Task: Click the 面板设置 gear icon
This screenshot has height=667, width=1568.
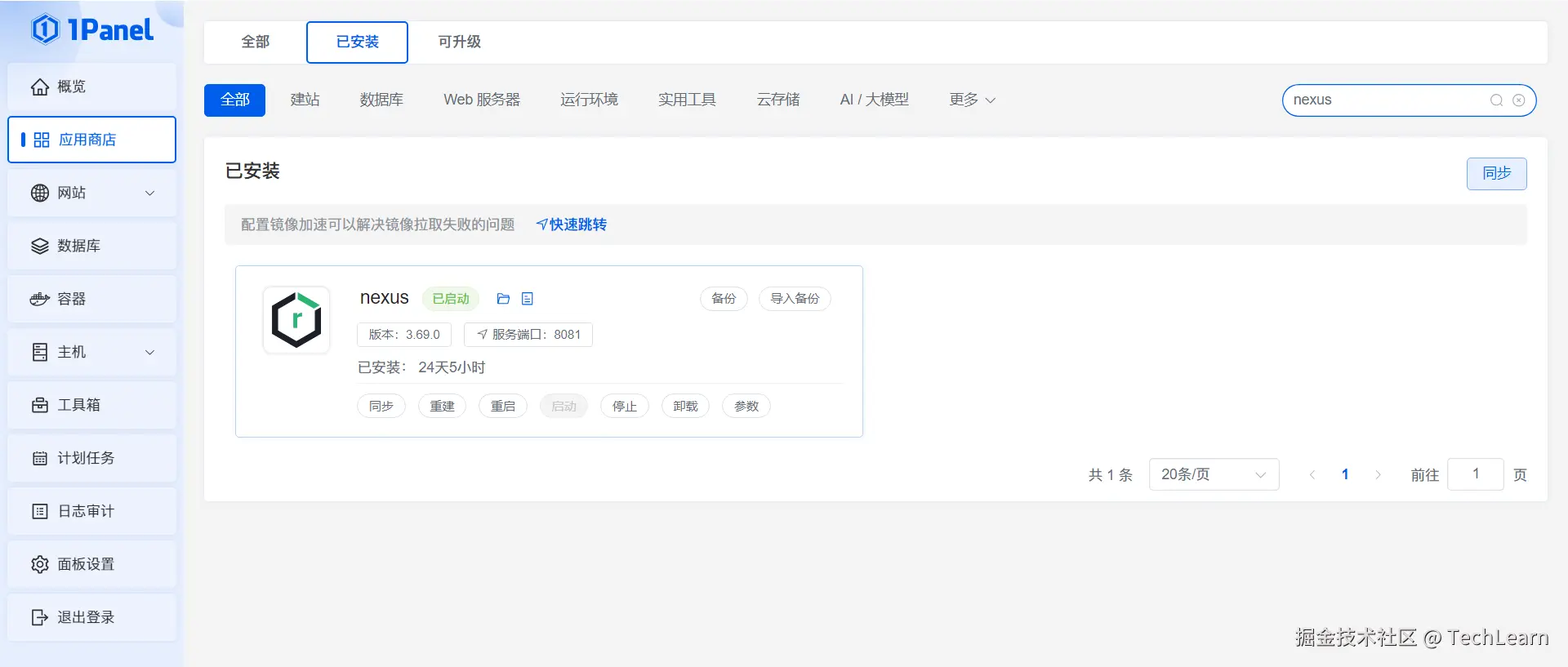Action: 40,564
